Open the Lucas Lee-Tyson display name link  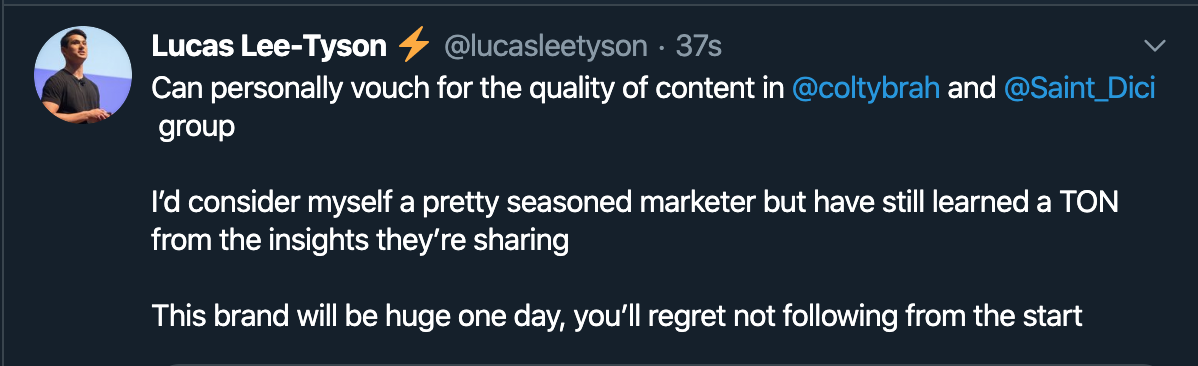269,47
